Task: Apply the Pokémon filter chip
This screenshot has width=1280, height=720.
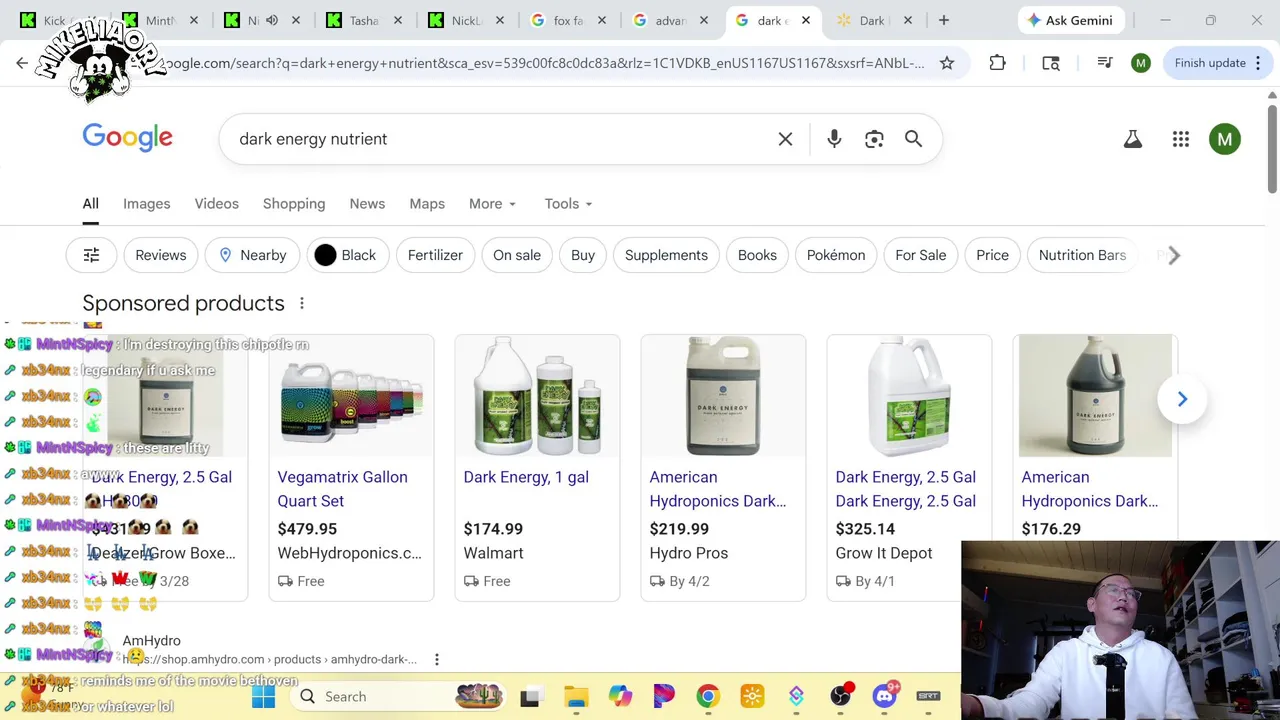Action: point(836,255)
